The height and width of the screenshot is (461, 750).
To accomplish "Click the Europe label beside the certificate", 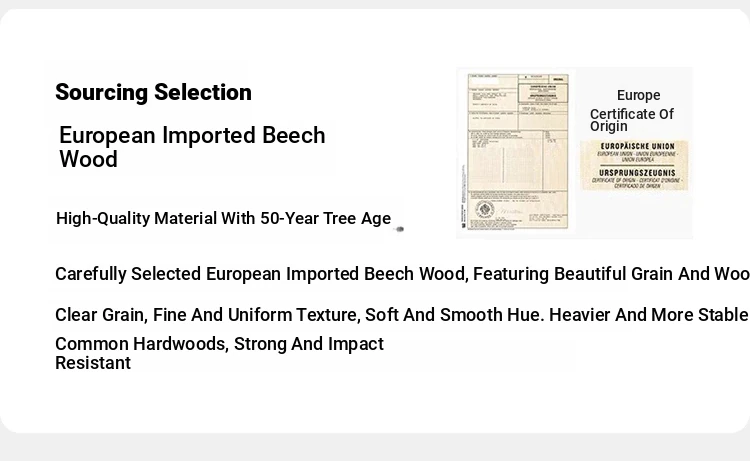I will click(639, 95).
